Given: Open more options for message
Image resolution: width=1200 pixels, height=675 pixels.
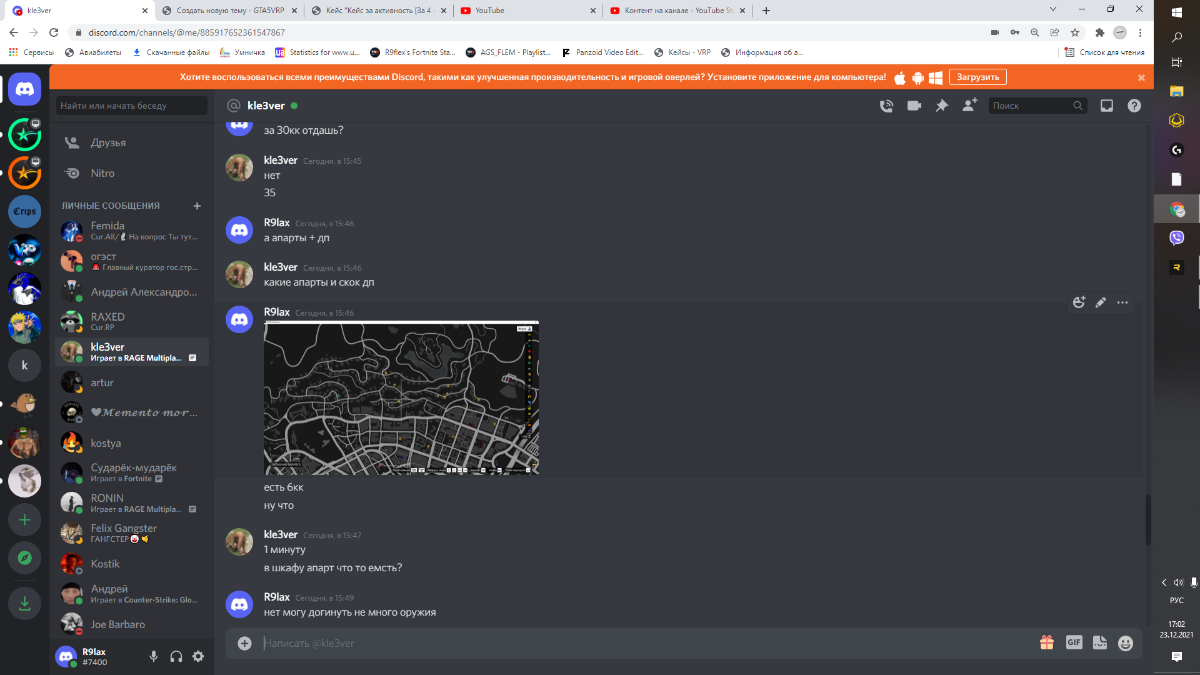Looking at the screenshot, I should click(x=1122, y=302).
